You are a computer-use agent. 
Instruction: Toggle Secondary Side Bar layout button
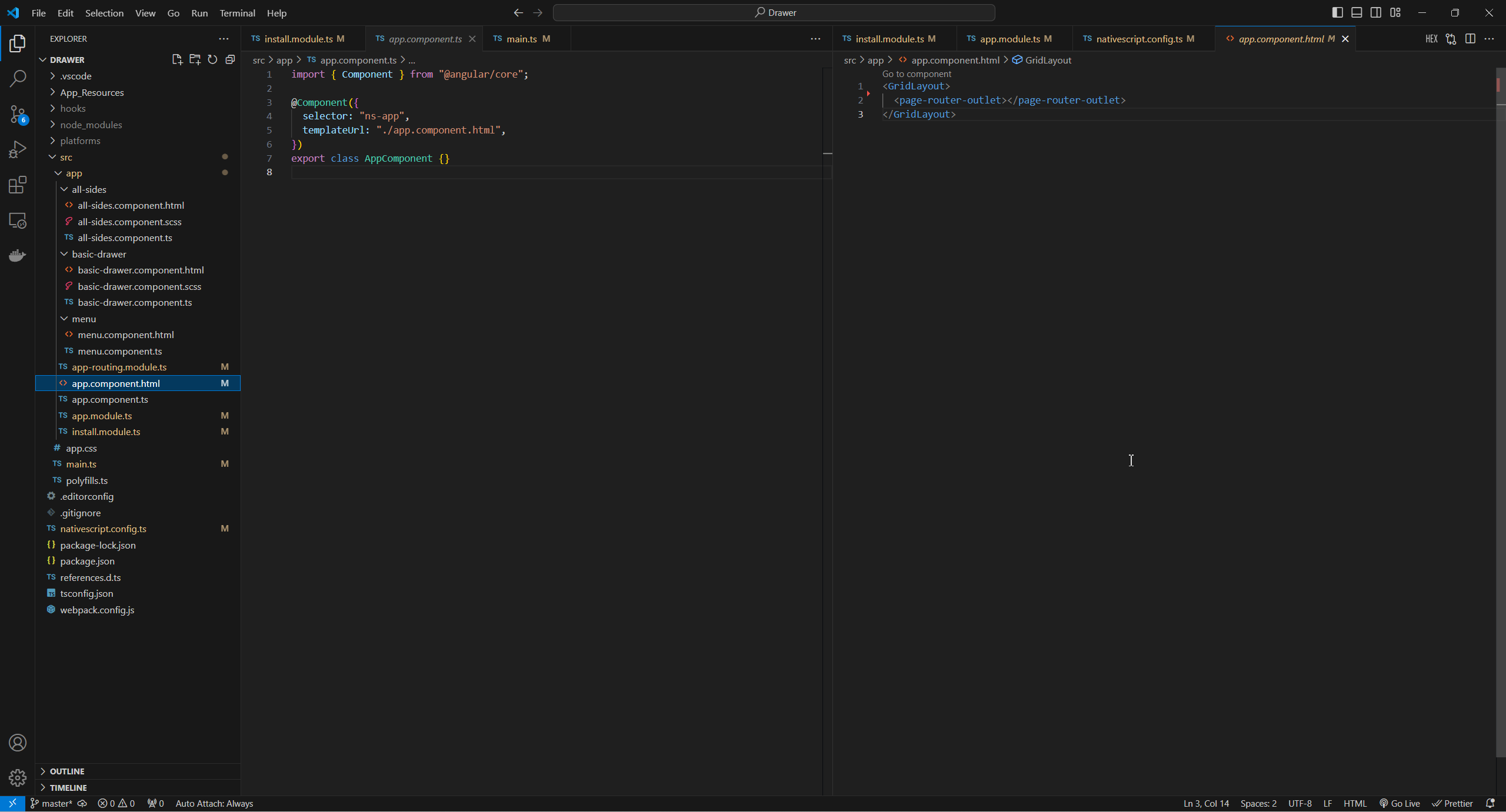pyautogui.click(x=1376, y=12)
